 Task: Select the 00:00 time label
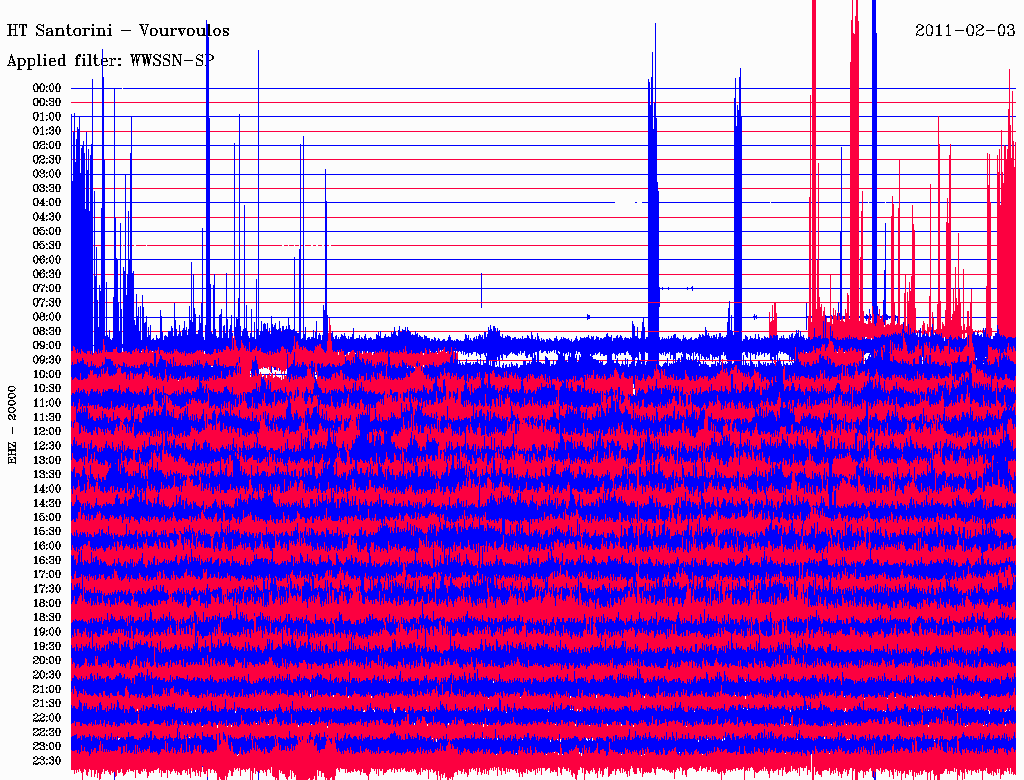click(x=47, y=88)
